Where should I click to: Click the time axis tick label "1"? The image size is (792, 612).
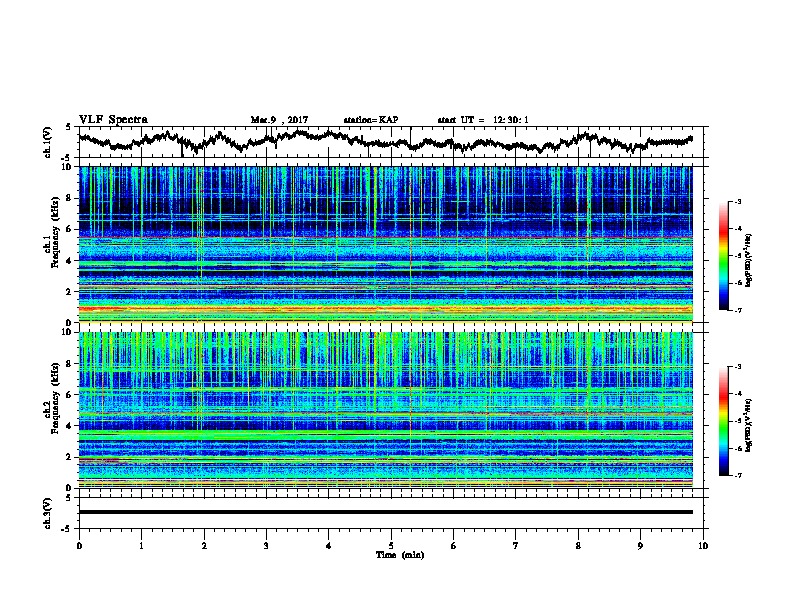click(141, 546)
